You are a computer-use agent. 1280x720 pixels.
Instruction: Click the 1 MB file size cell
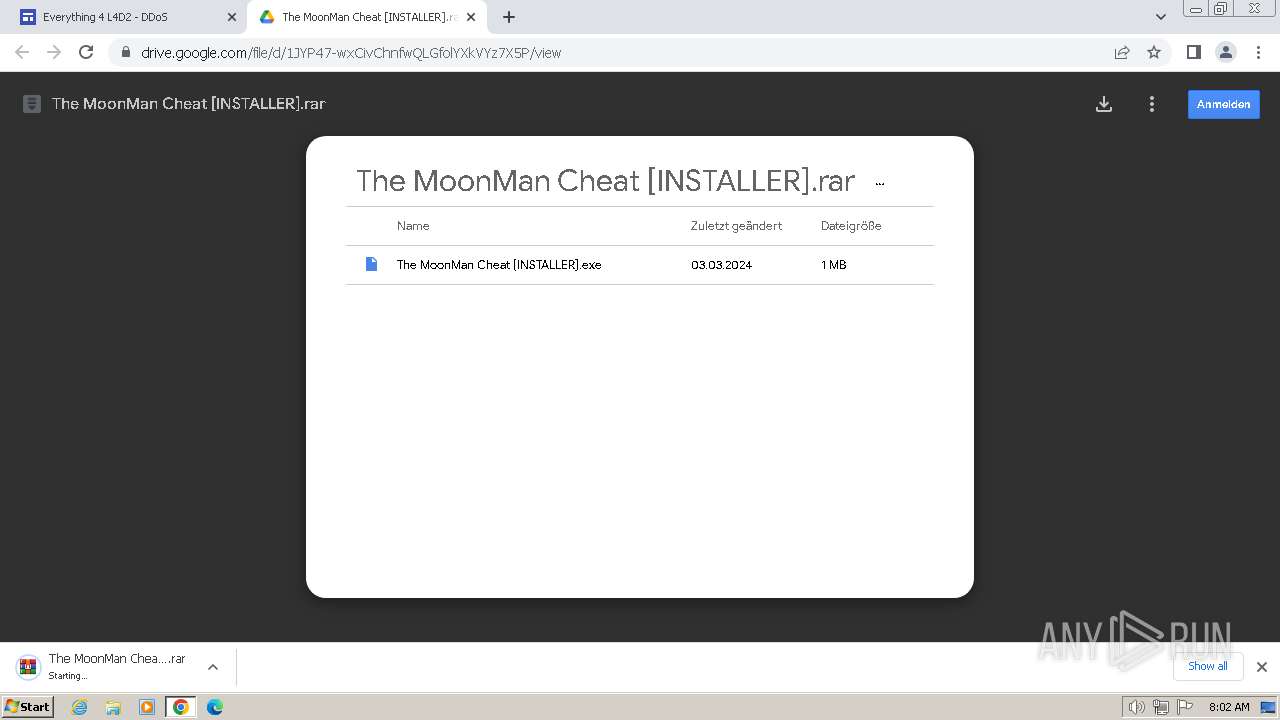point(833,265)
